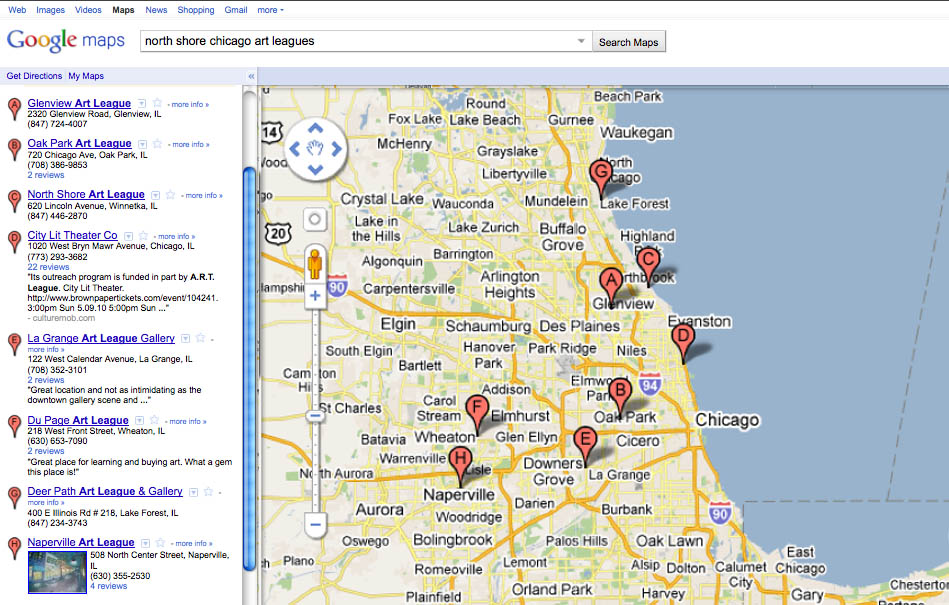Star the La Grange Art League Gallery result
Viewport: 949px width, 605px height.
pos(200,338)
